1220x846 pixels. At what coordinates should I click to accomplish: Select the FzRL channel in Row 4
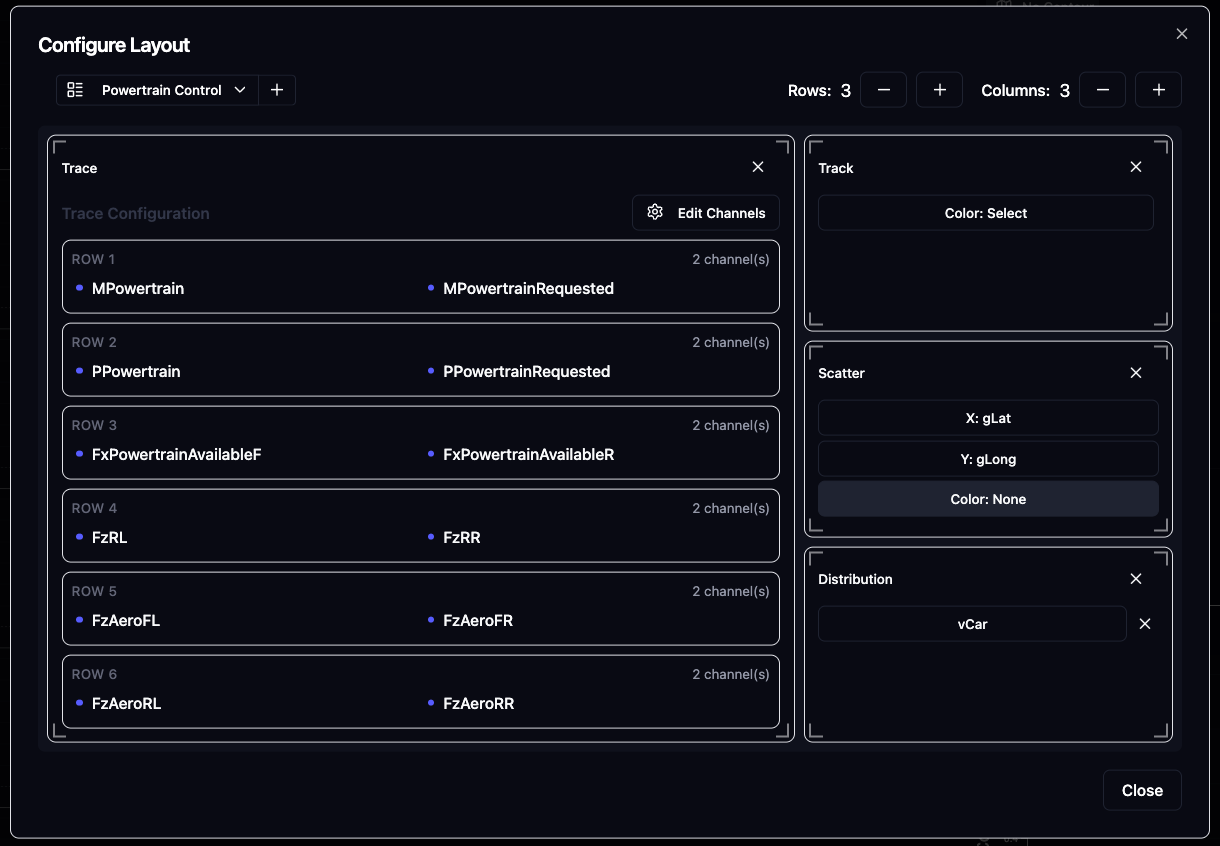click(109, 537)
